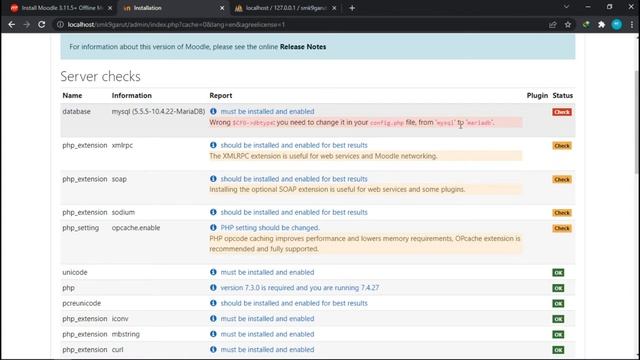
Task: Open sodium 'should be installed' report link
Action: (294, 212)
